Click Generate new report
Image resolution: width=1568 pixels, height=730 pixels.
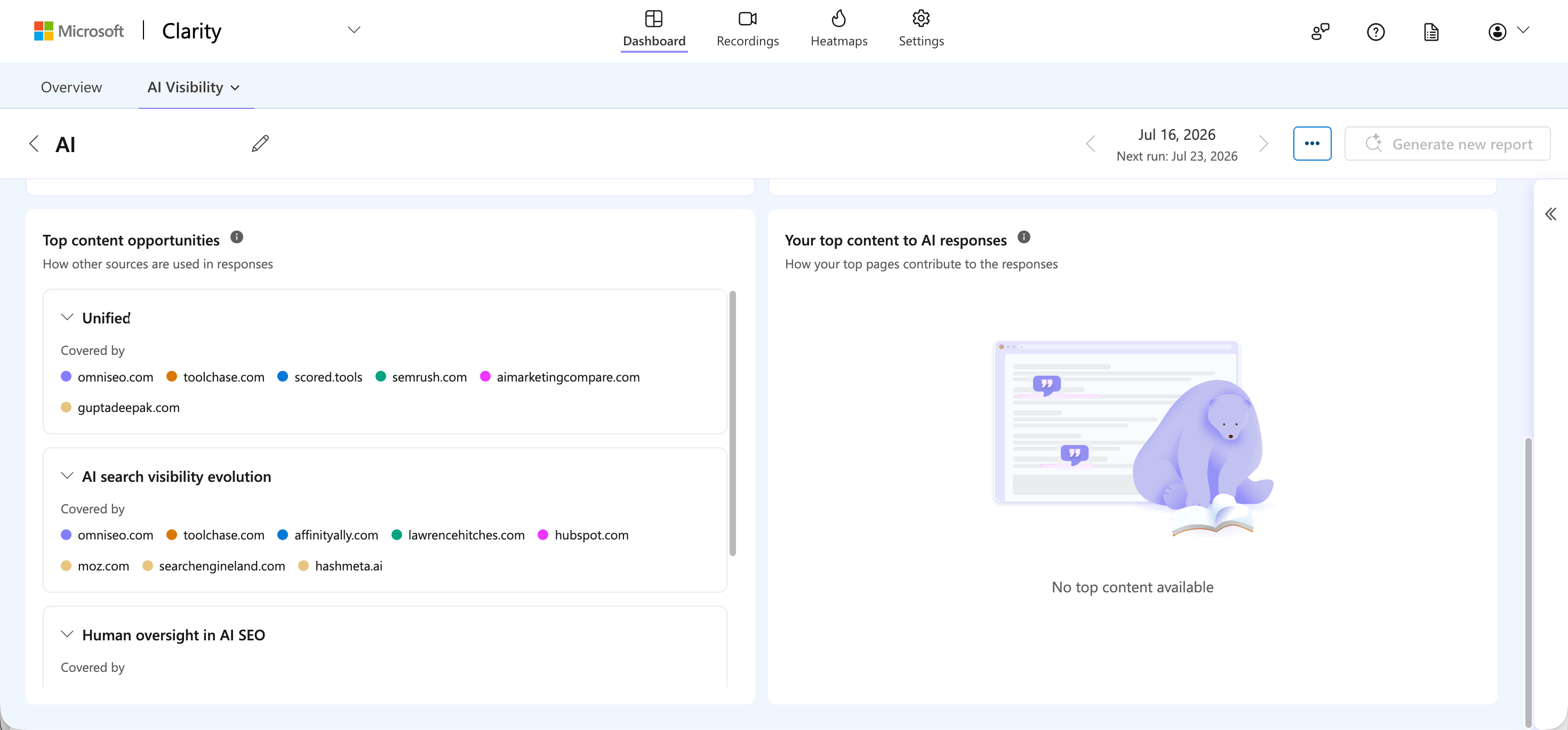(x=1446, y=144)
